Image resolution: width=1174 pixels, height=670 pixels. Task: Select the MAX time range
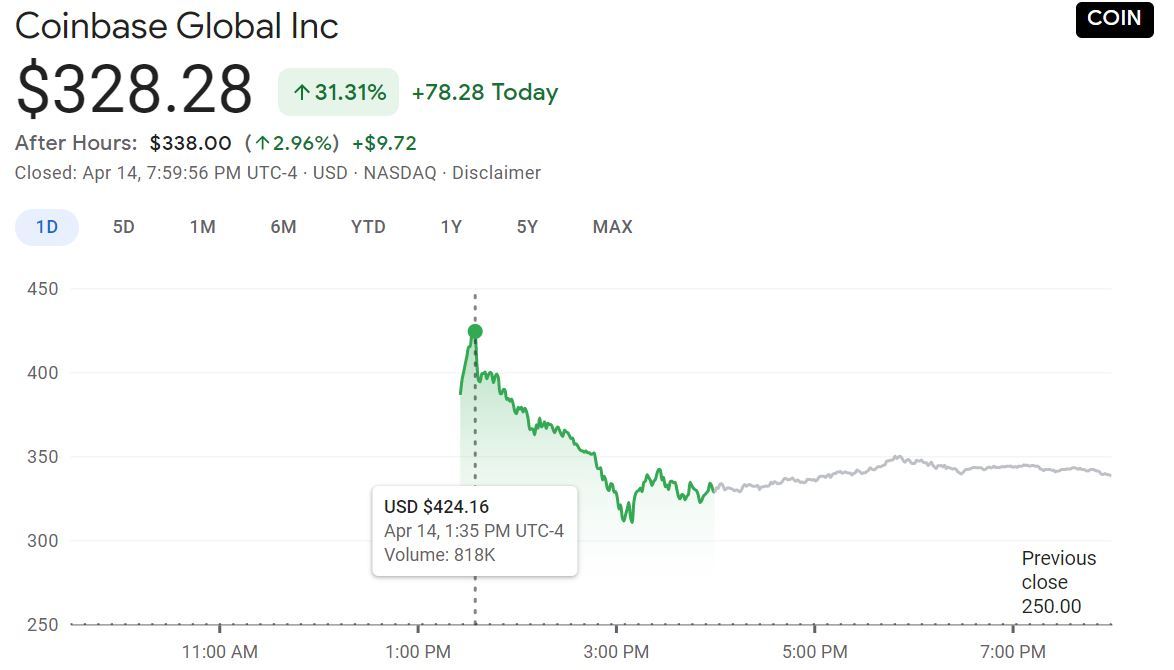[612, 227]
